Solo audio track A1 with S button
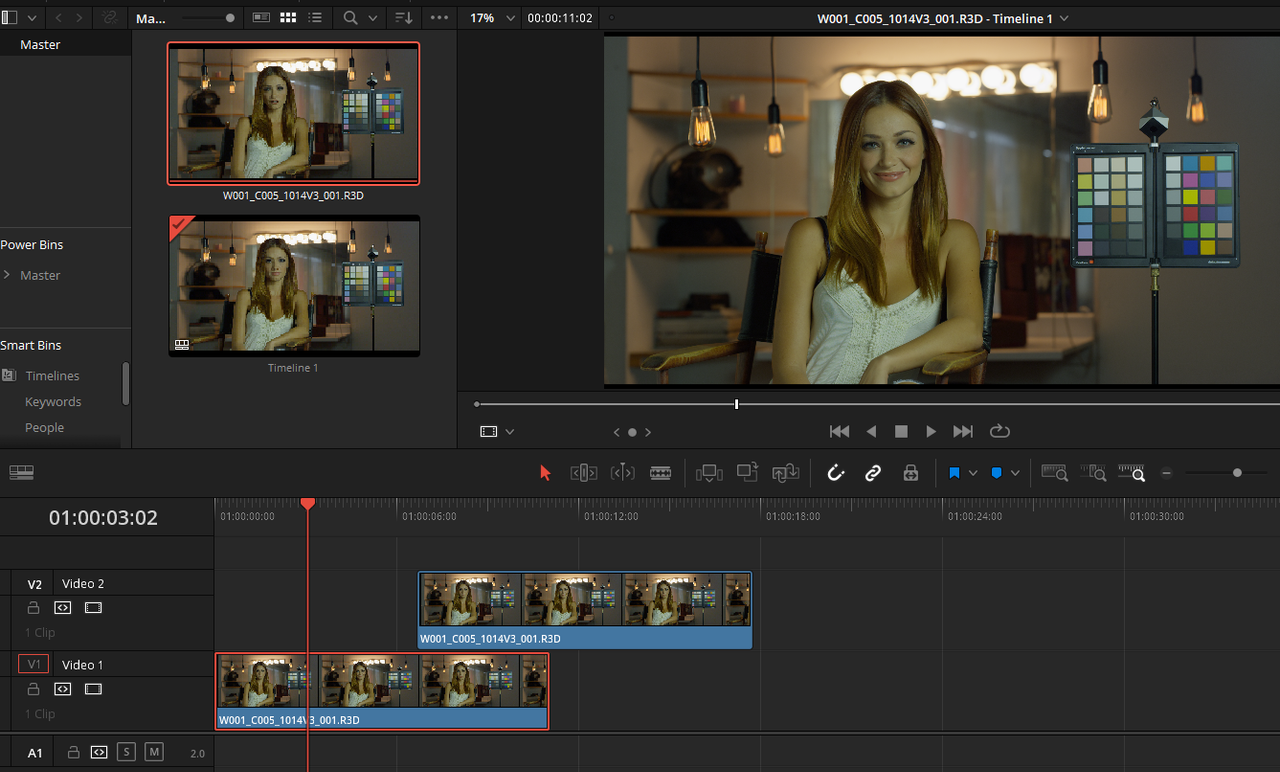The height and width of the screenshot is (772, 1280). click(x=126, y=752)
